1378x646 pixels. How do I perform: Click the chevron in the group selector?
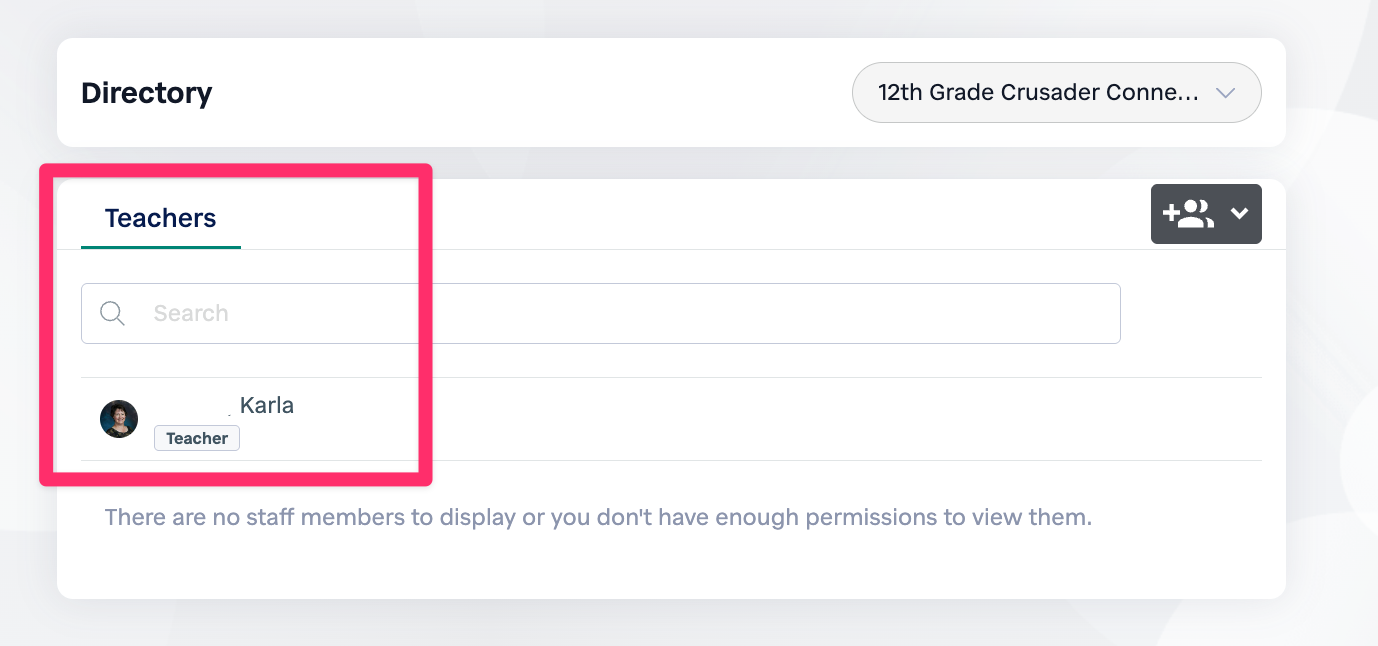click(1225, 93)
